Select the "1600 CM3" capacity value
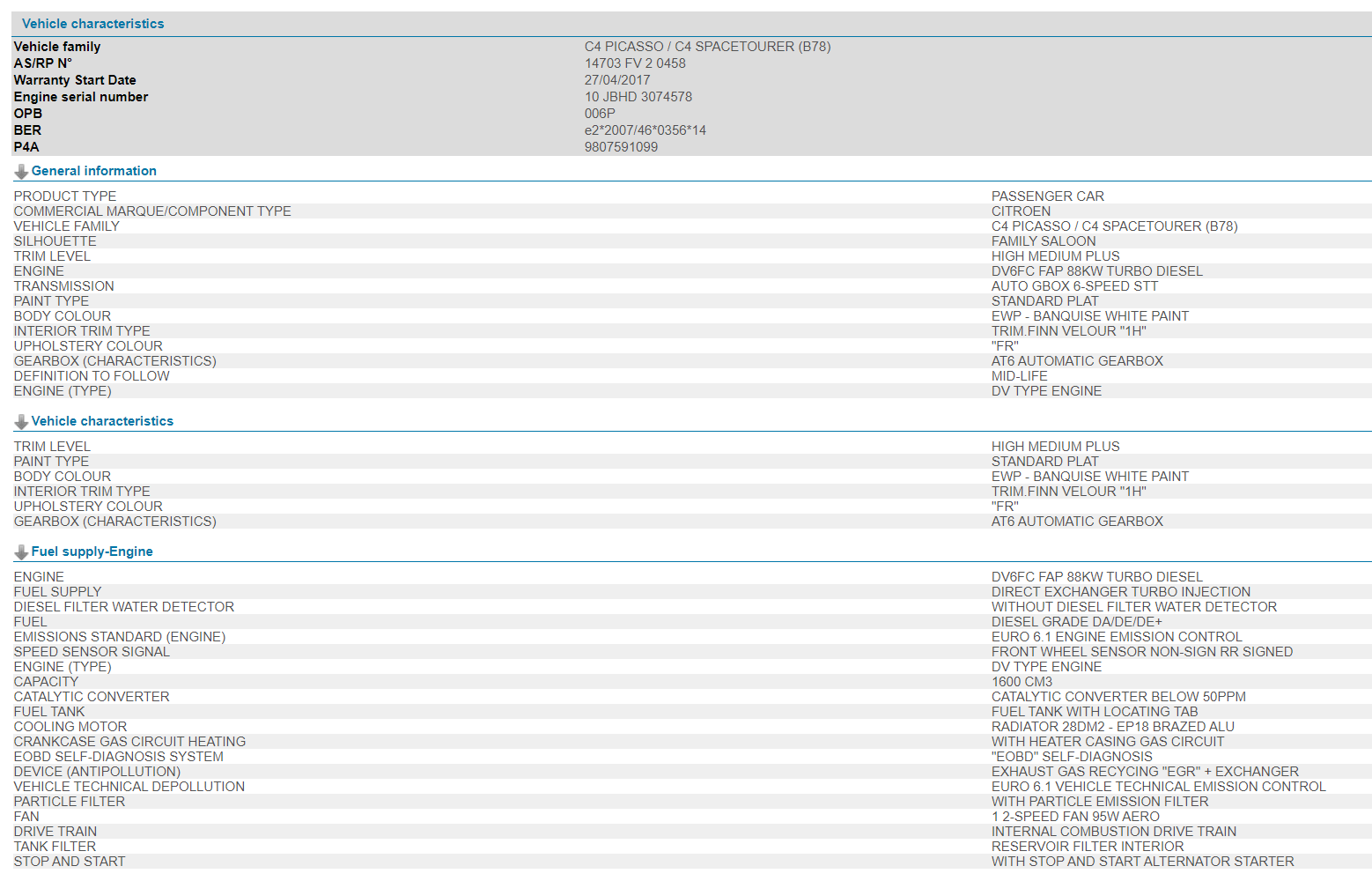 (x=1022, y=682)
